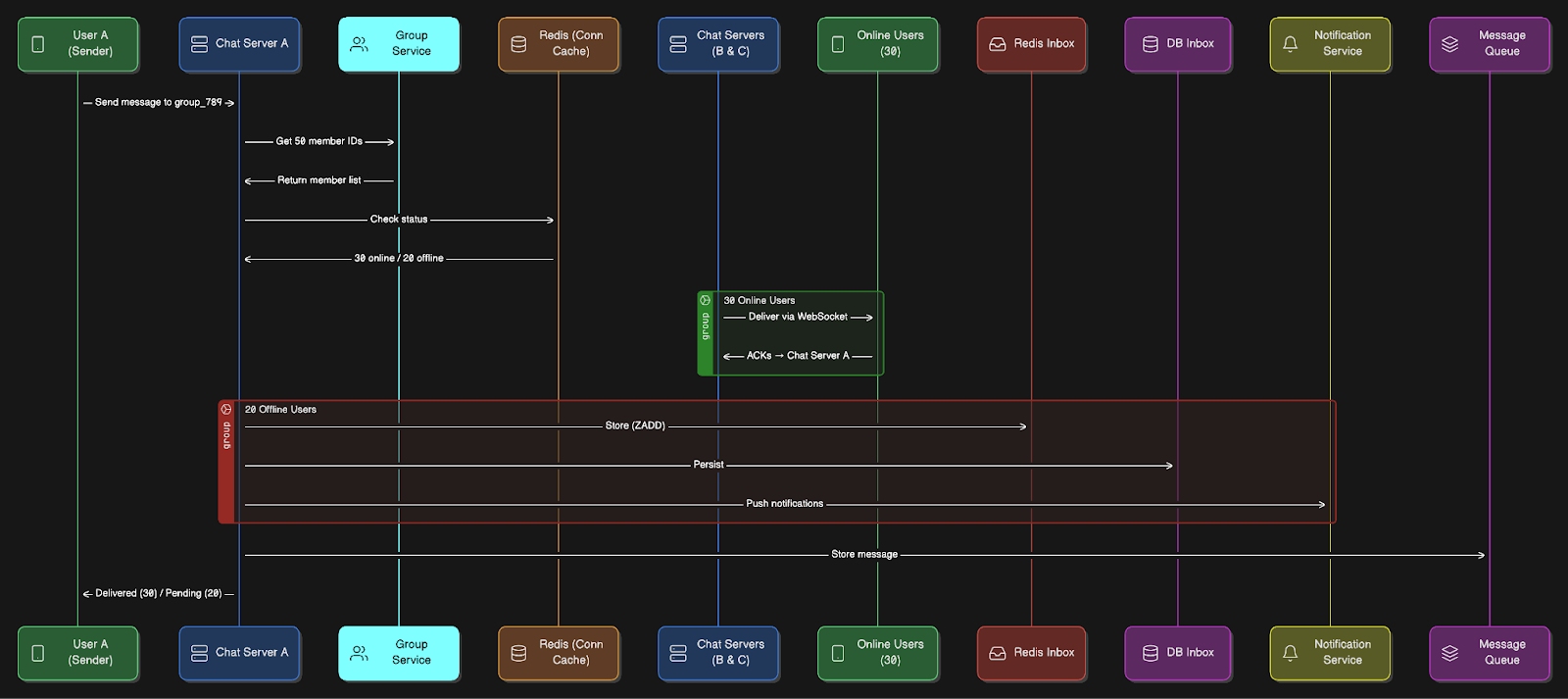
Task: Select the top Notification Service label text
Action: (1343, 43)
